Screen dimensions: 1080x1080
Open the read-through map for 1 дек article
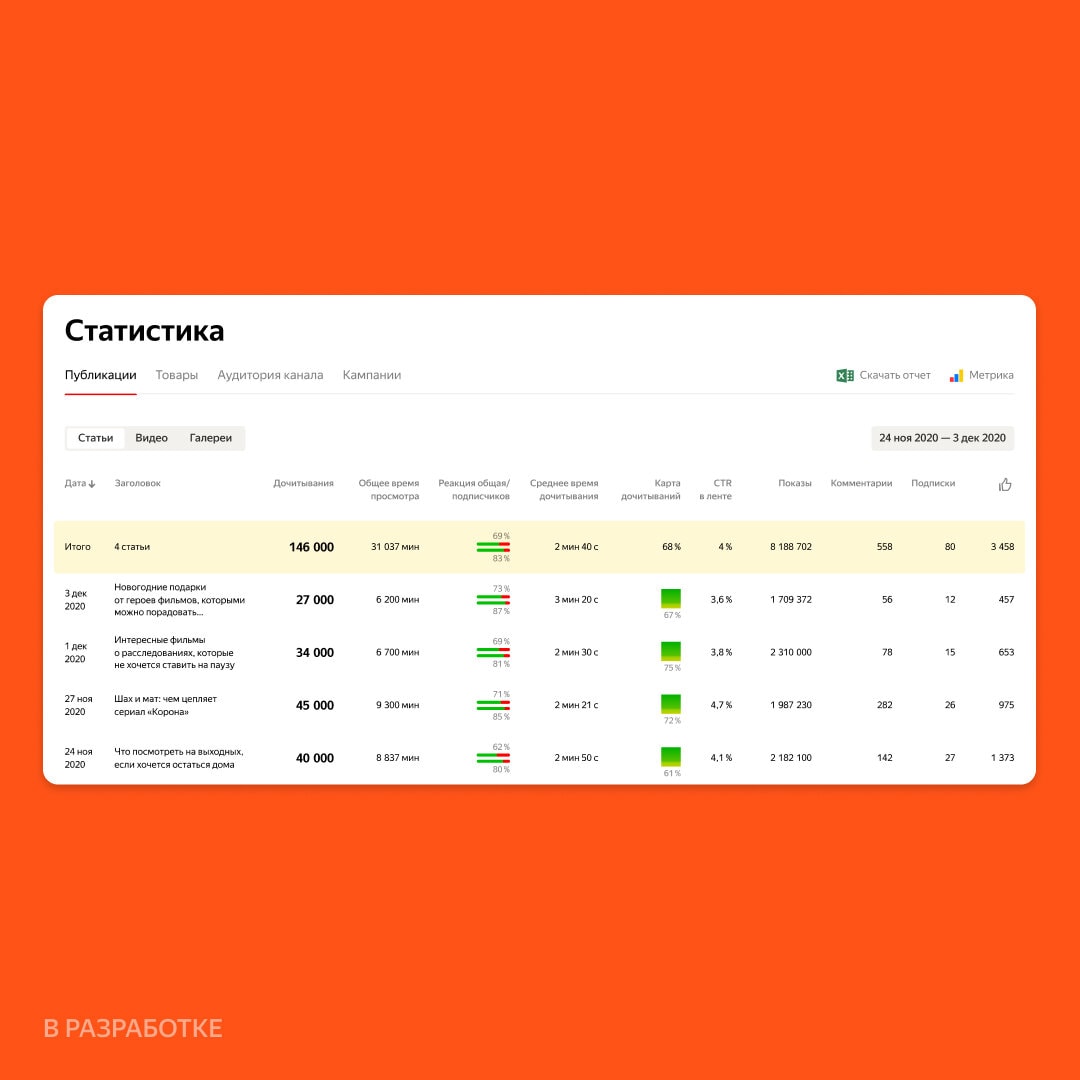671,651
